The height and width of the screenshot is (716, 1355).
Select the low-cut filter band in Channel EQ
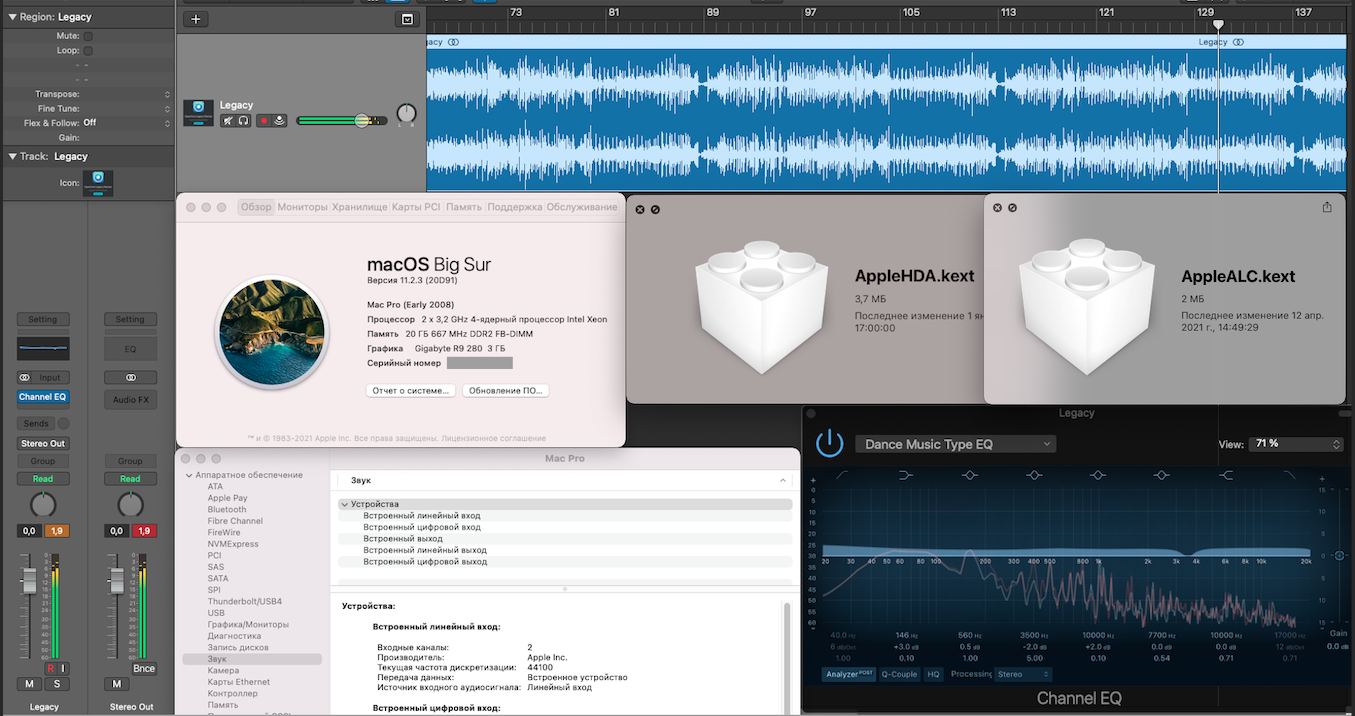842,474
